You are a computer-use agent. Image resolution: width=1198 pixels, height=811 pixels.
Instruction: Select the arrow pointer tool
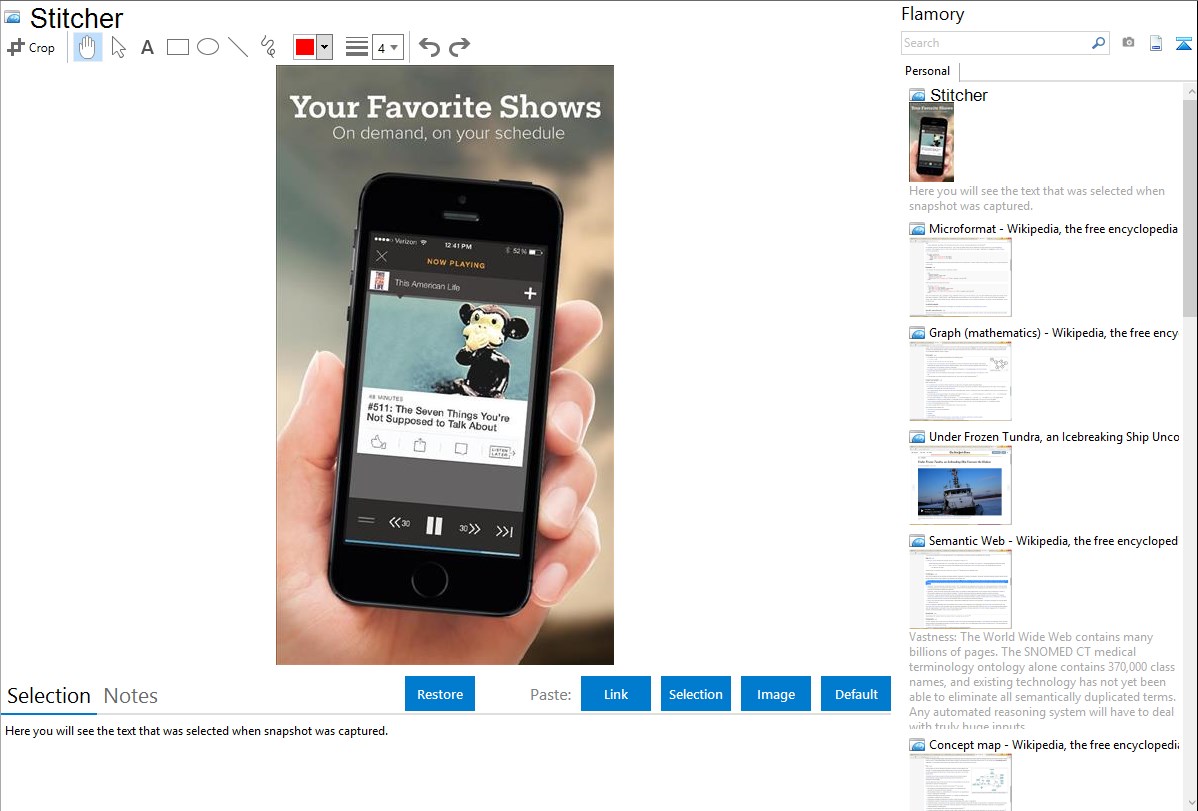tap(118, 47)
